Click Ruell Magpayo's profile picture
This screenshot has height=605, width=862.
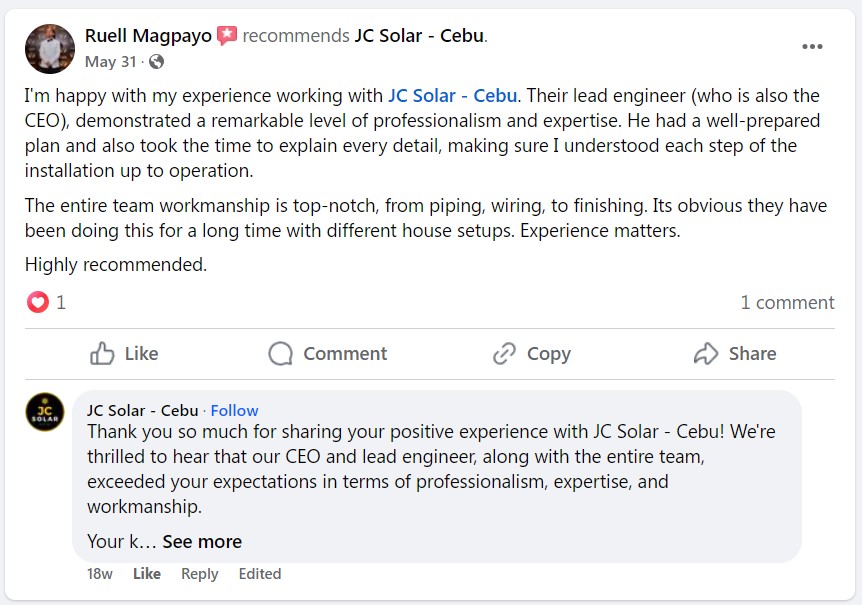(x=50, y=49)
